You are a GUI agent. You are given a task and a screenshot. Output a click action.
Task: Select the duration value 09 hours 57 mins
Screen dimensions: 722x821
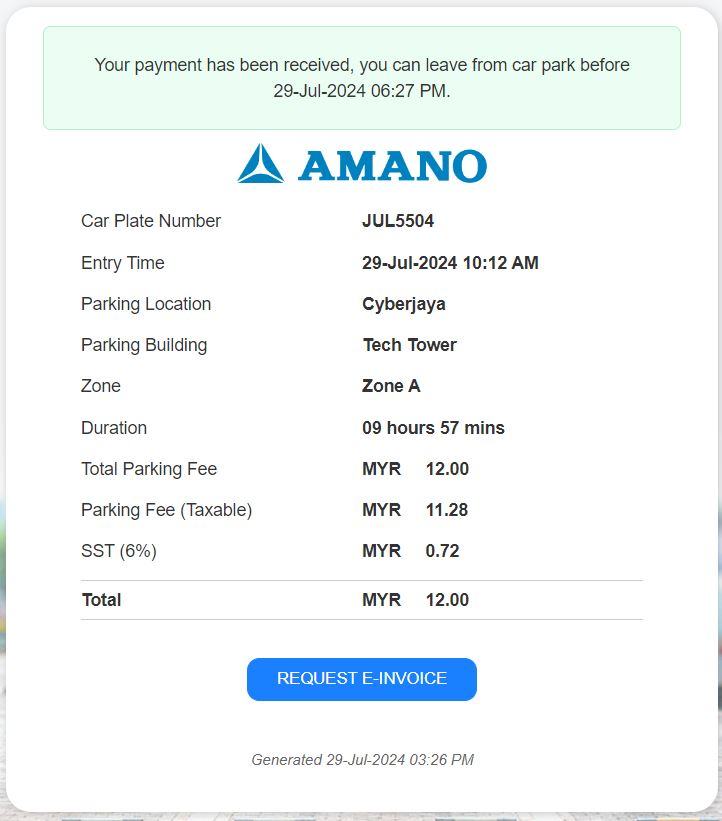coord(433,428)
